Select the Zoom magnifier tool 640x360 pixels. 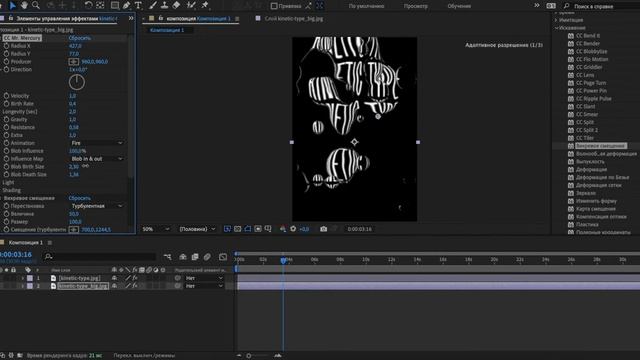pos(36,5)
